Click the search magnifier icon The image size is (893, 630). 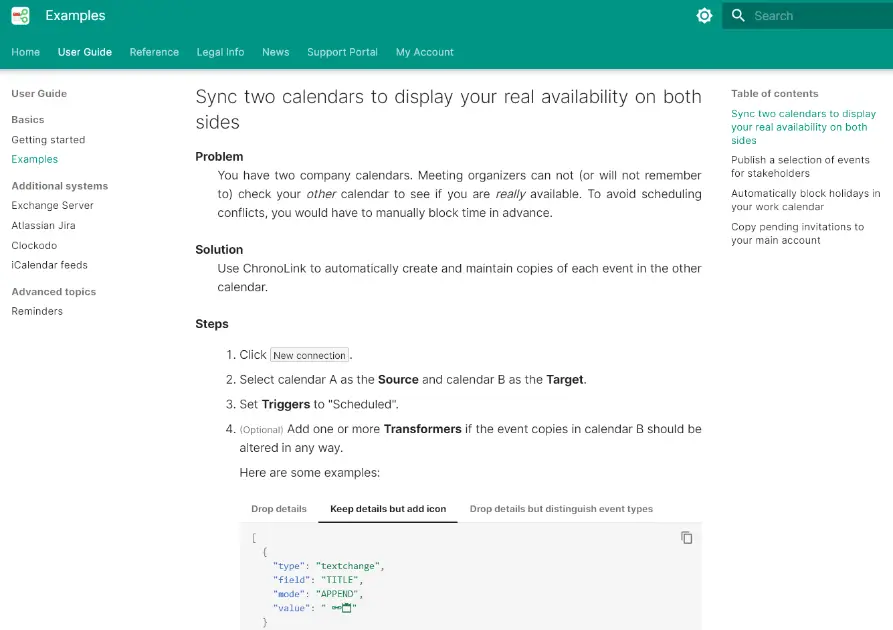click(738, 16)
